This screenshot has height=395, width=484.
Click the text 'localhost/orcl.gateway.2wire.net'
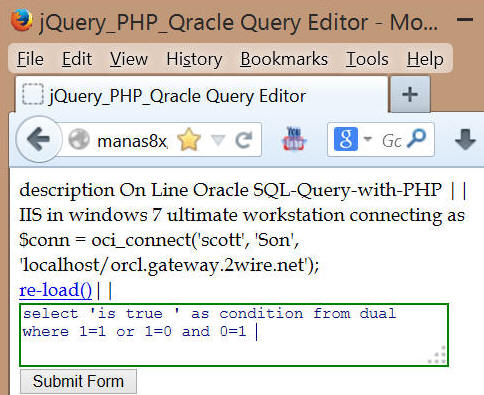(x=163, y=266)
